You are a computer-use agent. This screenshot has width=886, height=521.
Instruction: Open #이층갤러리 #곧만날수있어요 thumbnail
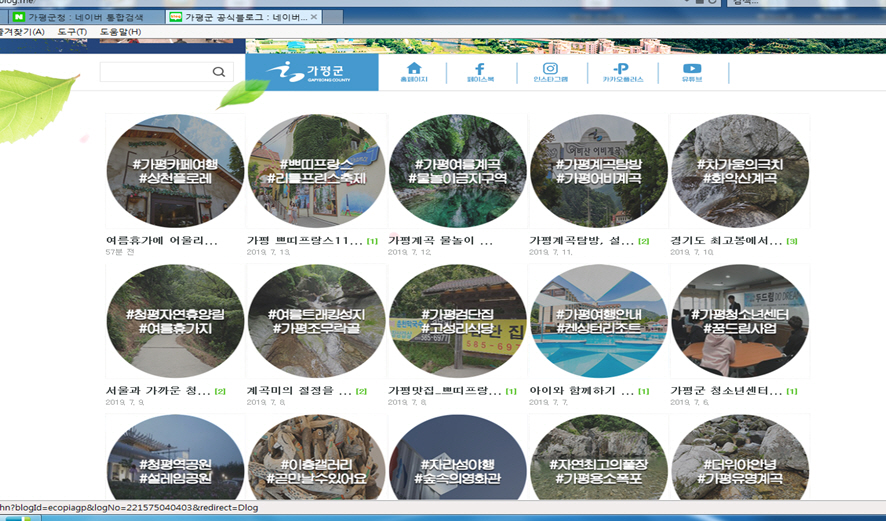click(x=316, y=458)
